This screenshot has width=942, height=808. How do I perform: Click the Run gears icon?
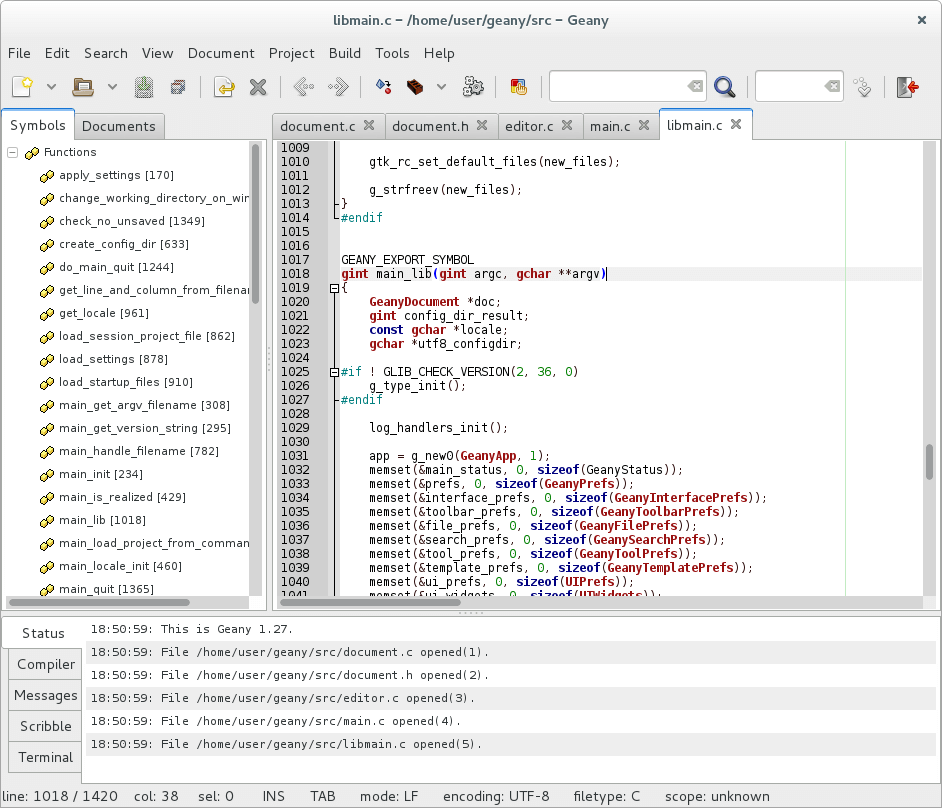coord(473,87)
